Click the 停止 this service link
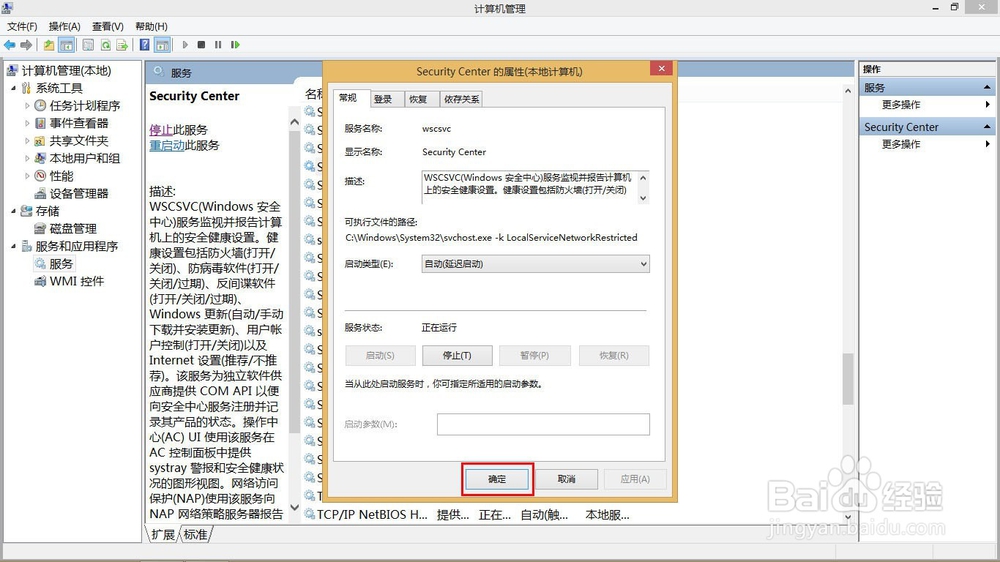This screenshot has width=1000, height=562. (161, 130)
